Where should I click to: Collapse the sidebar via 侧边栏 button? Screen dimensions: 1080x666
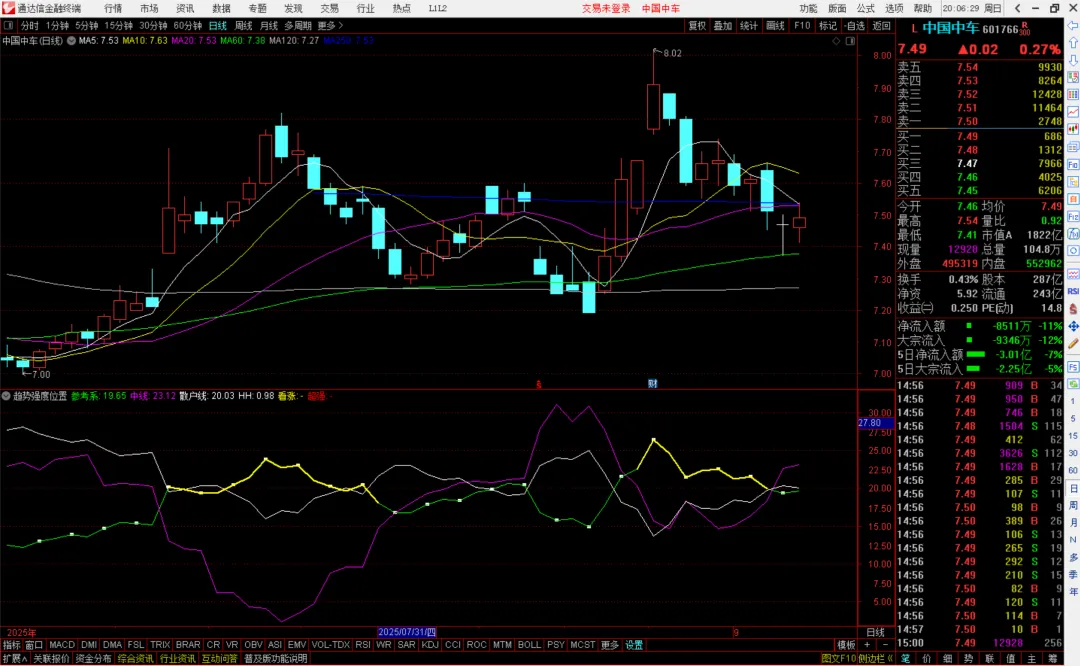point(876,658)
